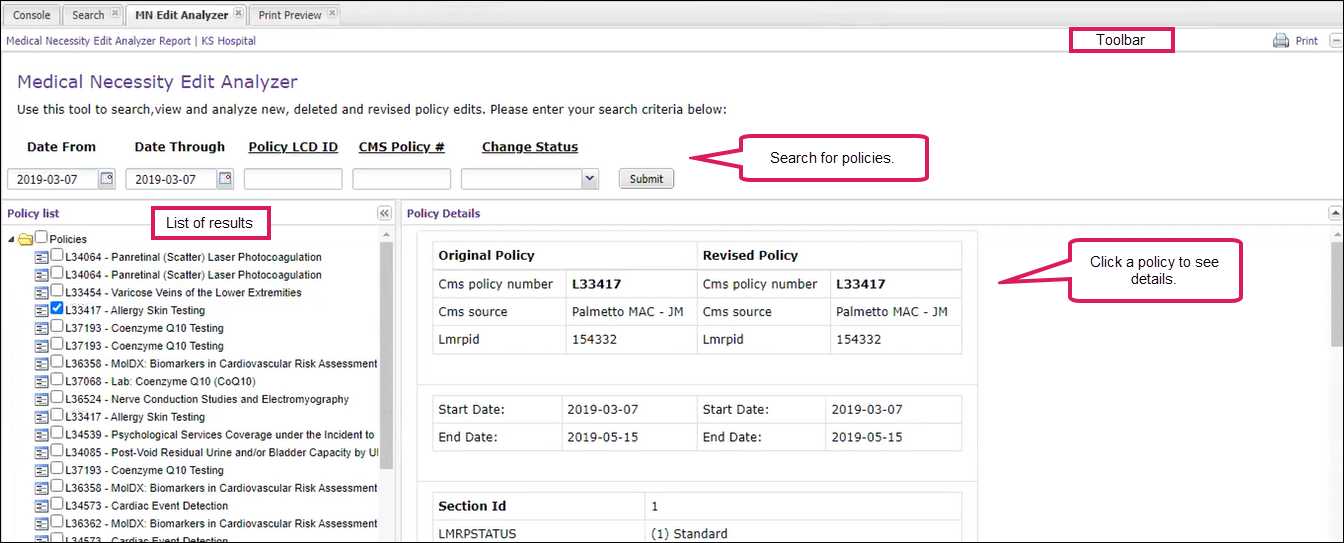The height and width of the screenshot is (543, 1344).
Task: Open the Change Status dropdown
Action: click(589, 179)
